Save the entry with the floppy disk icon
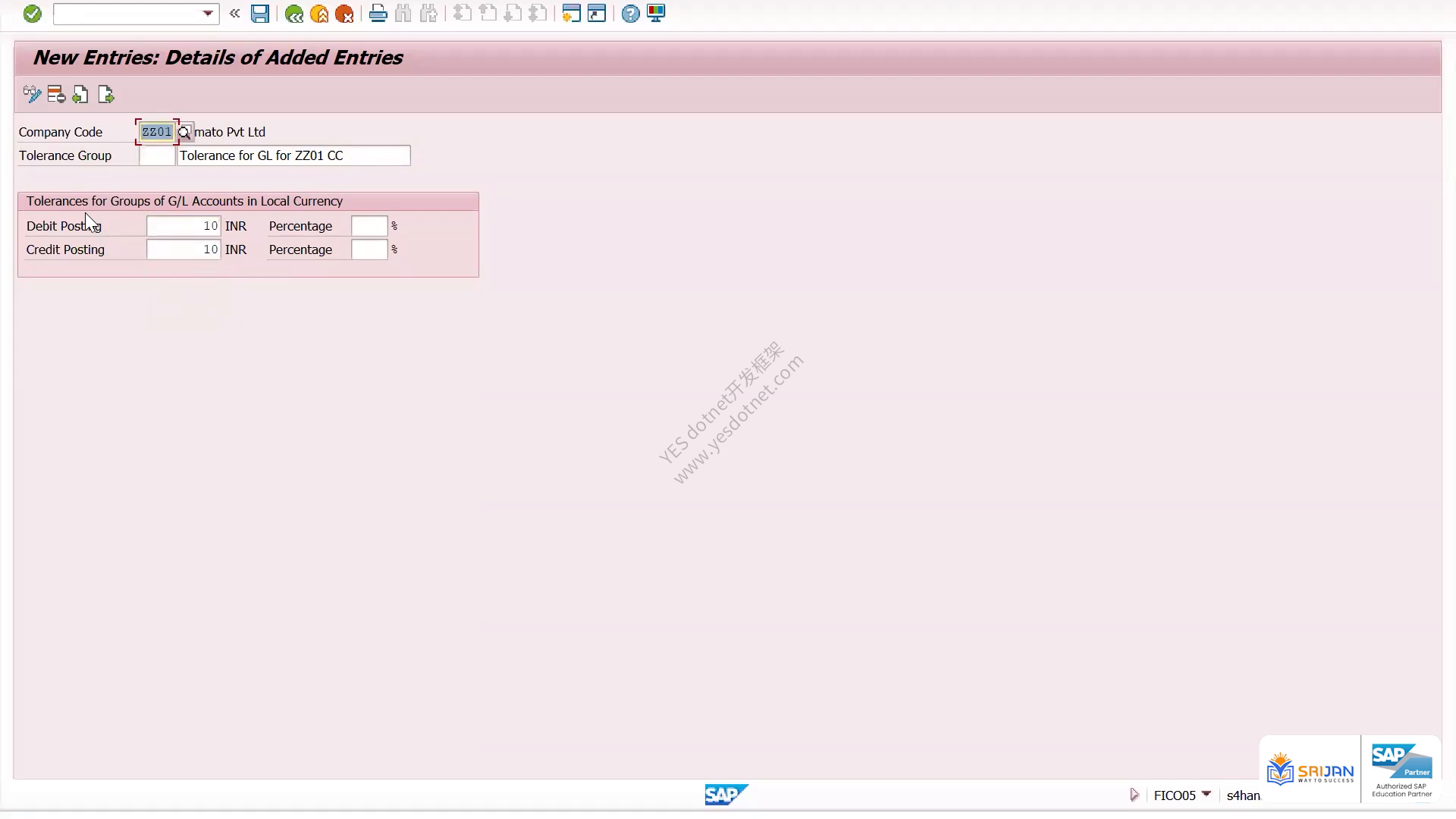The height and width of the screenshot is (819, 1456). 260,14
